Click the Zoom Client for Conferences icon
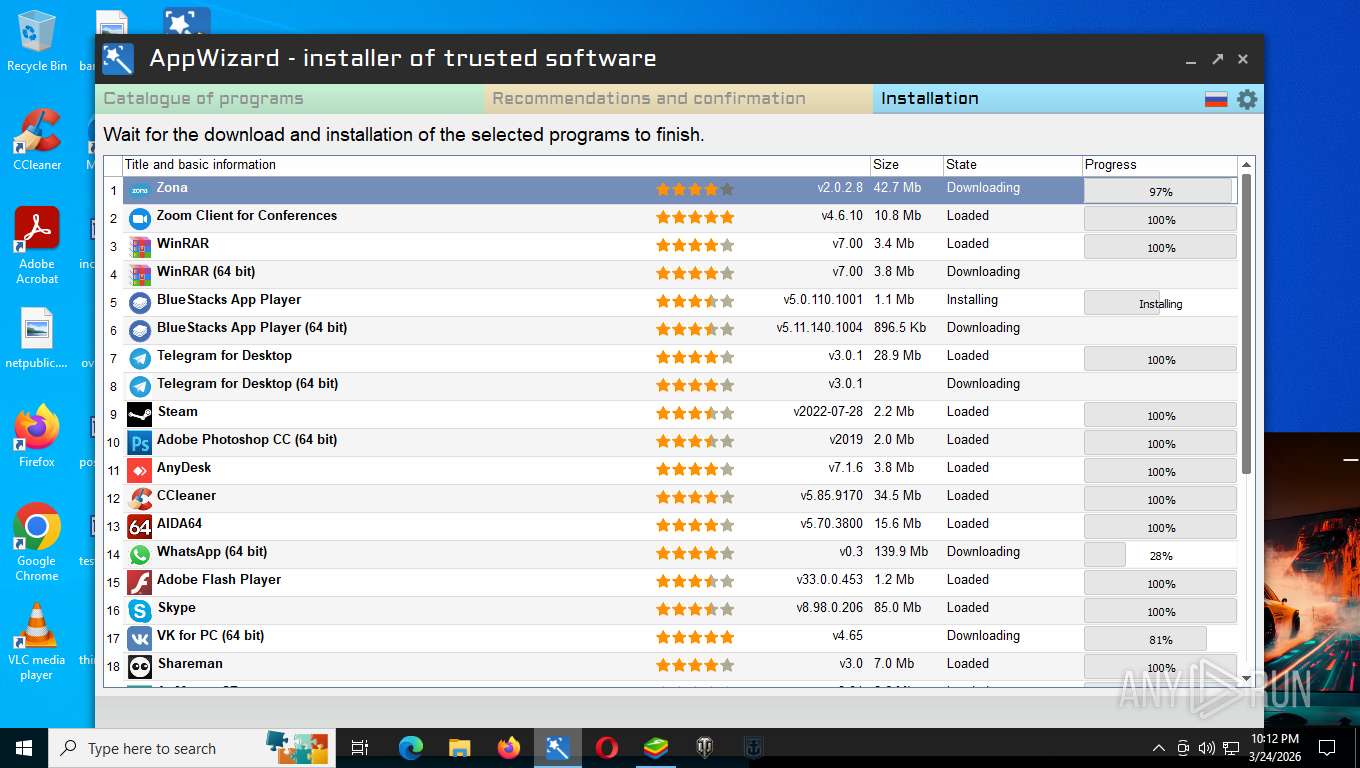1360x768 pixels. 140,218
